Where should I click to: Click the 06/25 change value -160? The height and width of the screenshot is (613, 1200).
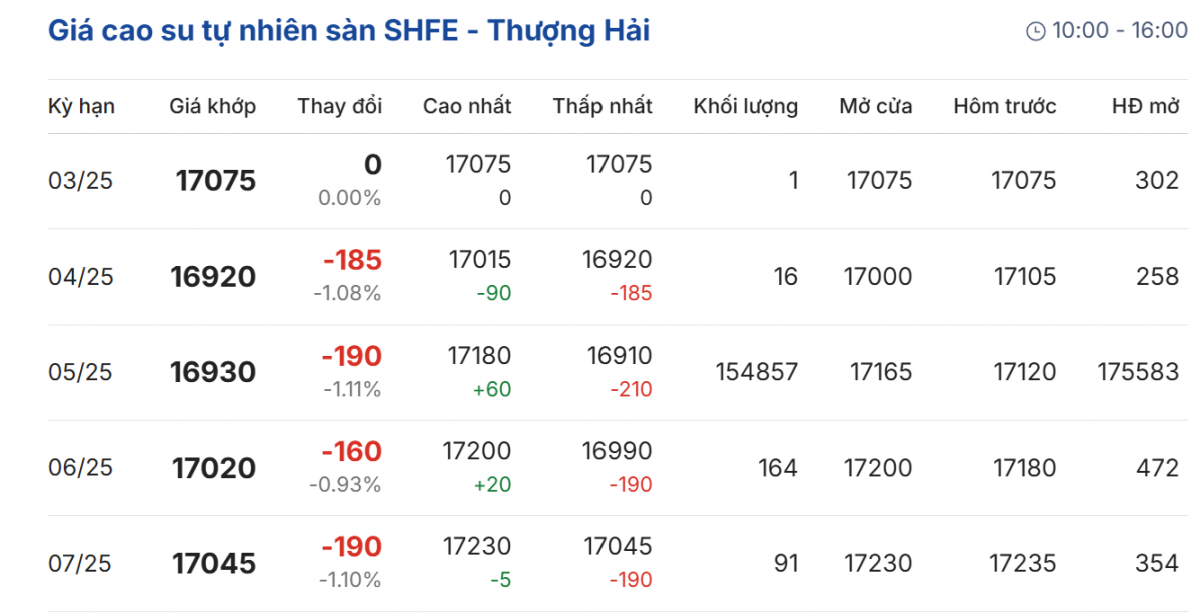tap(351, 452)
